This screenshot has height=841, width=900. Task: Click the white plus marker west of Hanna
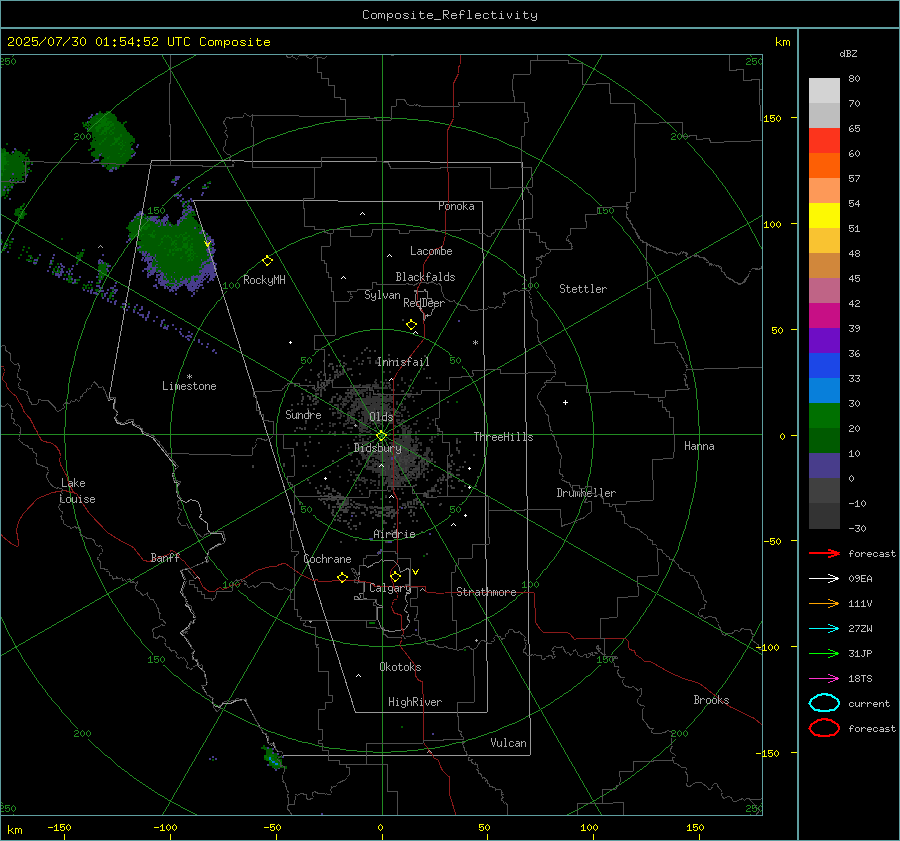tap(565, 402)
